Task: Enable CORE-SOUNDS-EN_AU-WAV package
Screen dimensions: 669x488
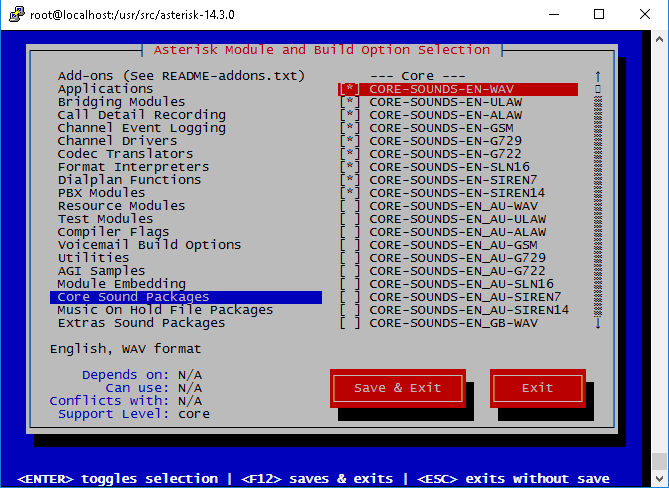Action: point(350,206)
